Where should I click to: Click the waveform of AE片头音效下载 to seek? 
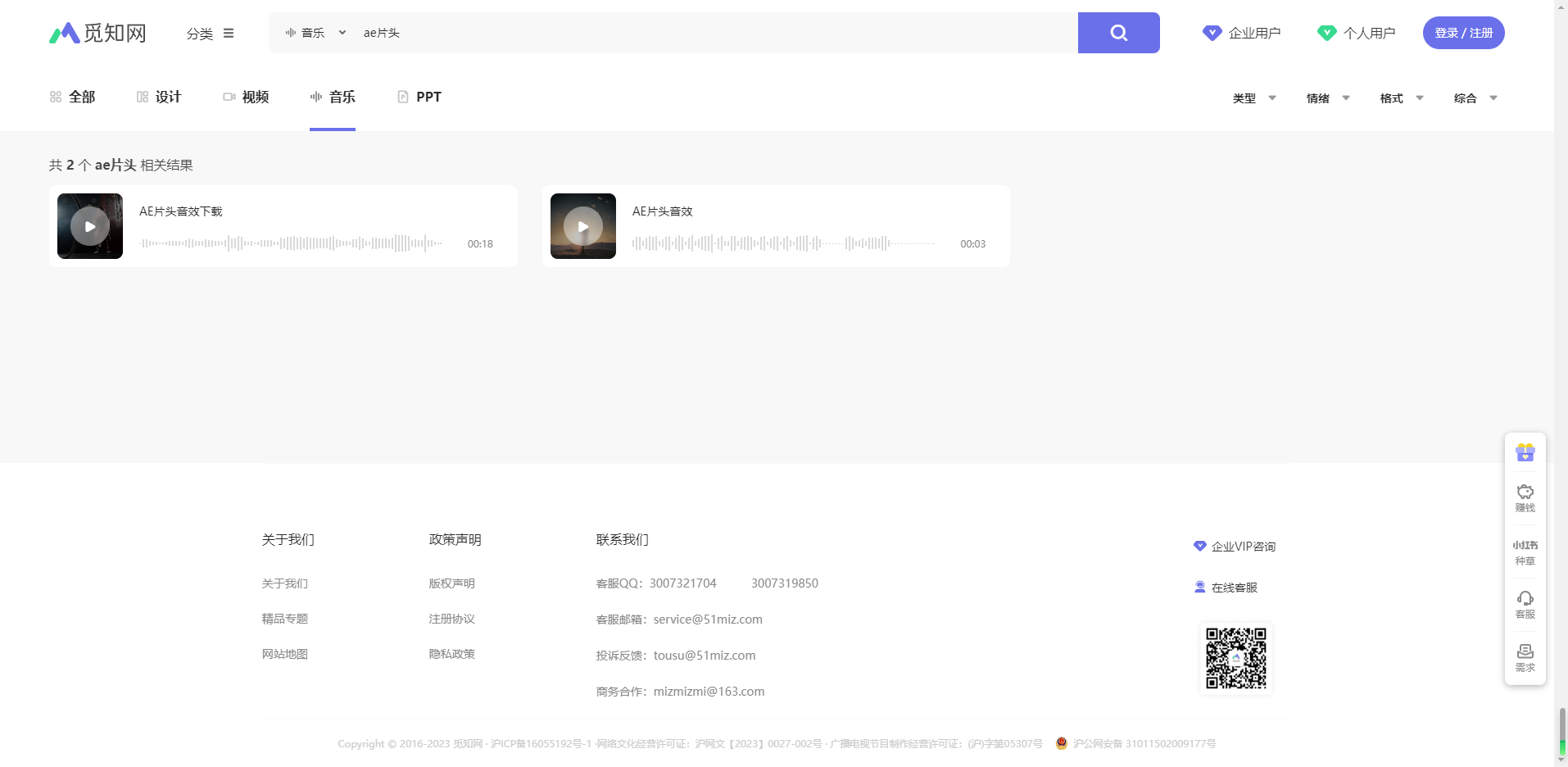pyautogui.click(x=291, y=243)
